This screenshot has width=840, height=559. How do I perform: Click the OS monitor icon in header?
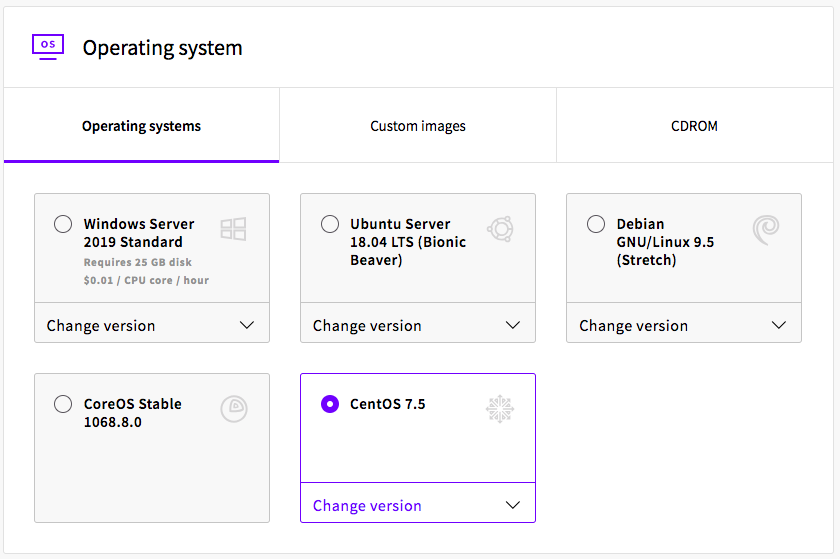pos(48,47)
